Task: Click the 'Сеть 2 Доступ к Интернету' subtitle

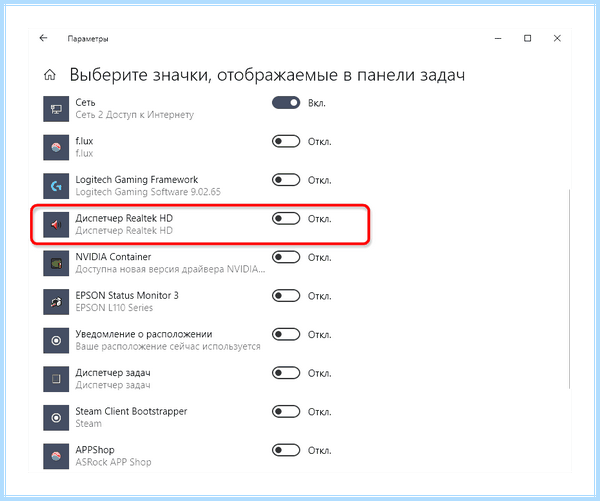Action: click(x=134, y=115)
